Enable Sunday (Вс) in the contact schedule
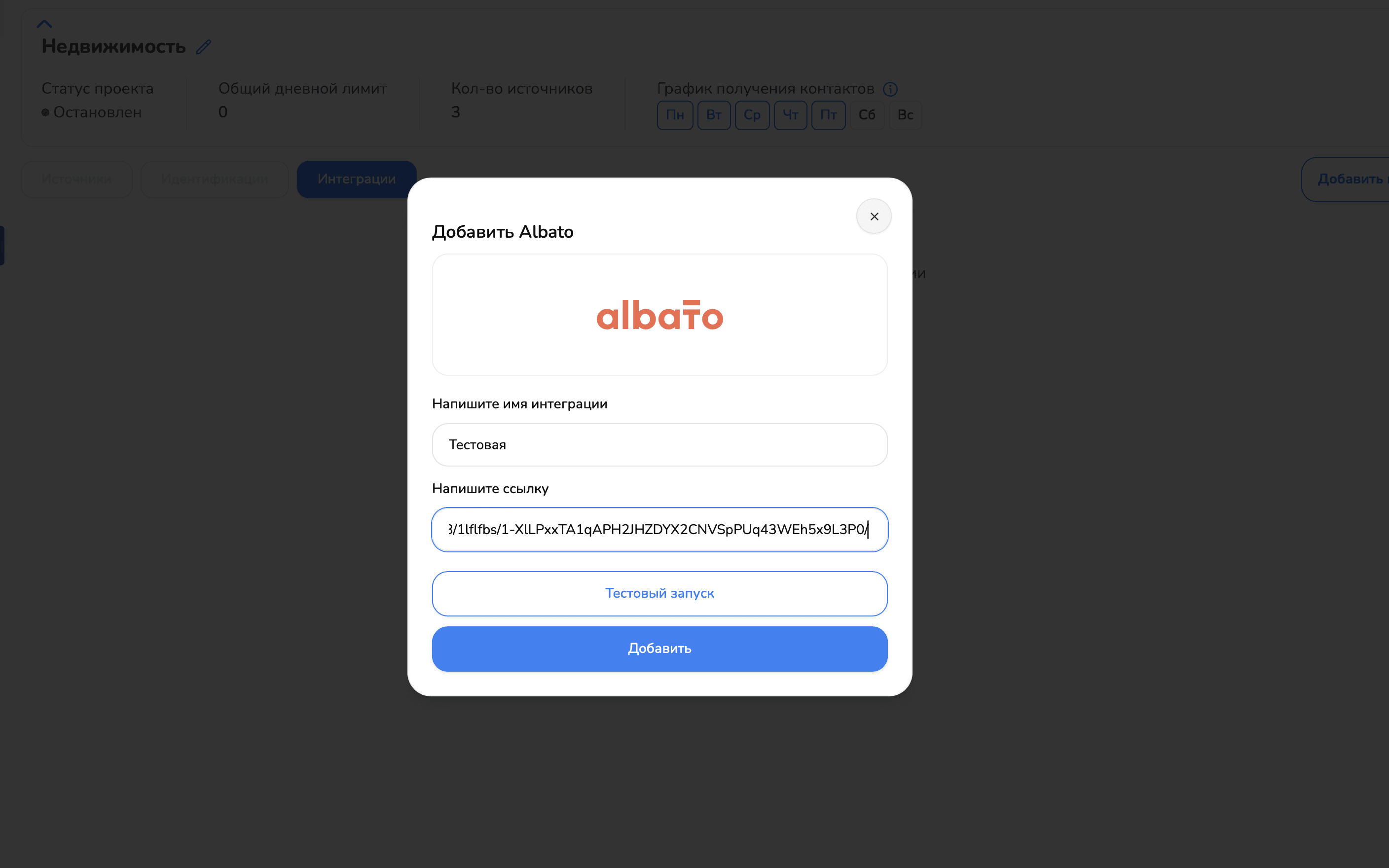Image resolution: width=1389 pixels, height=868 pixels. click(905, 115)
